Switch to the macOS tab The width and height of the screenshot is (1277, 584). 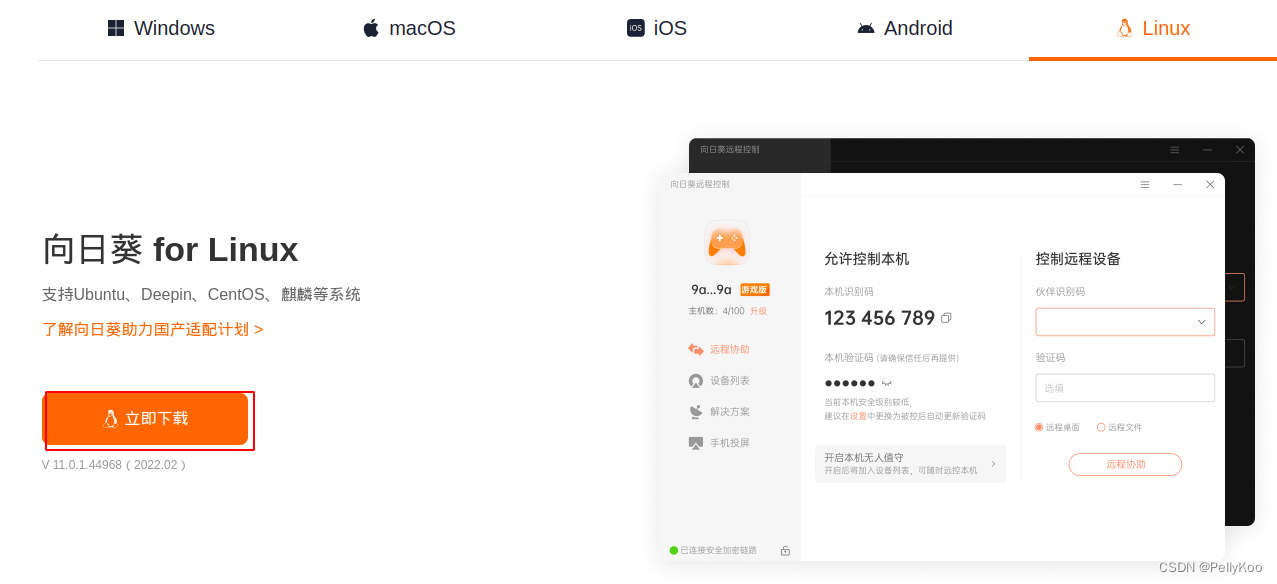409,28
